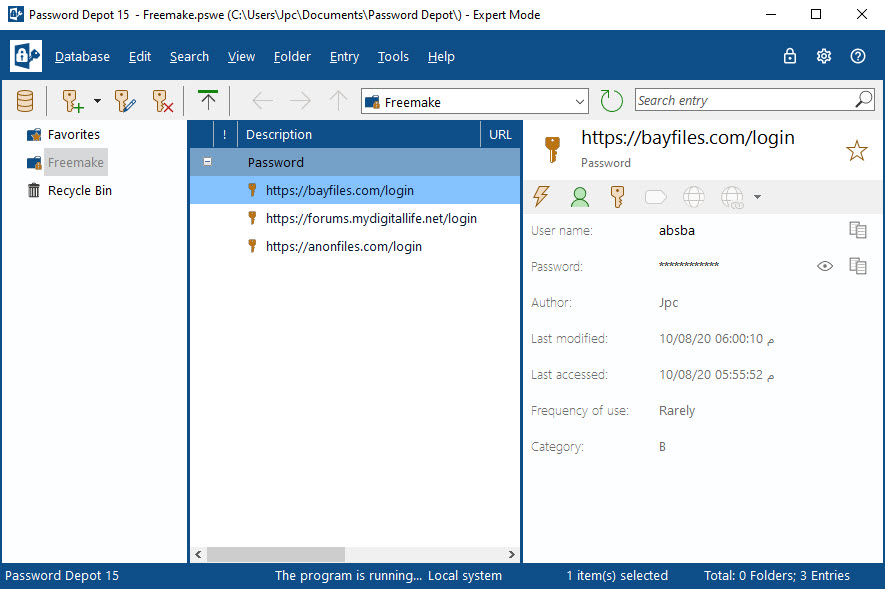Open the Search menu
885x589 pixels.
189,56
